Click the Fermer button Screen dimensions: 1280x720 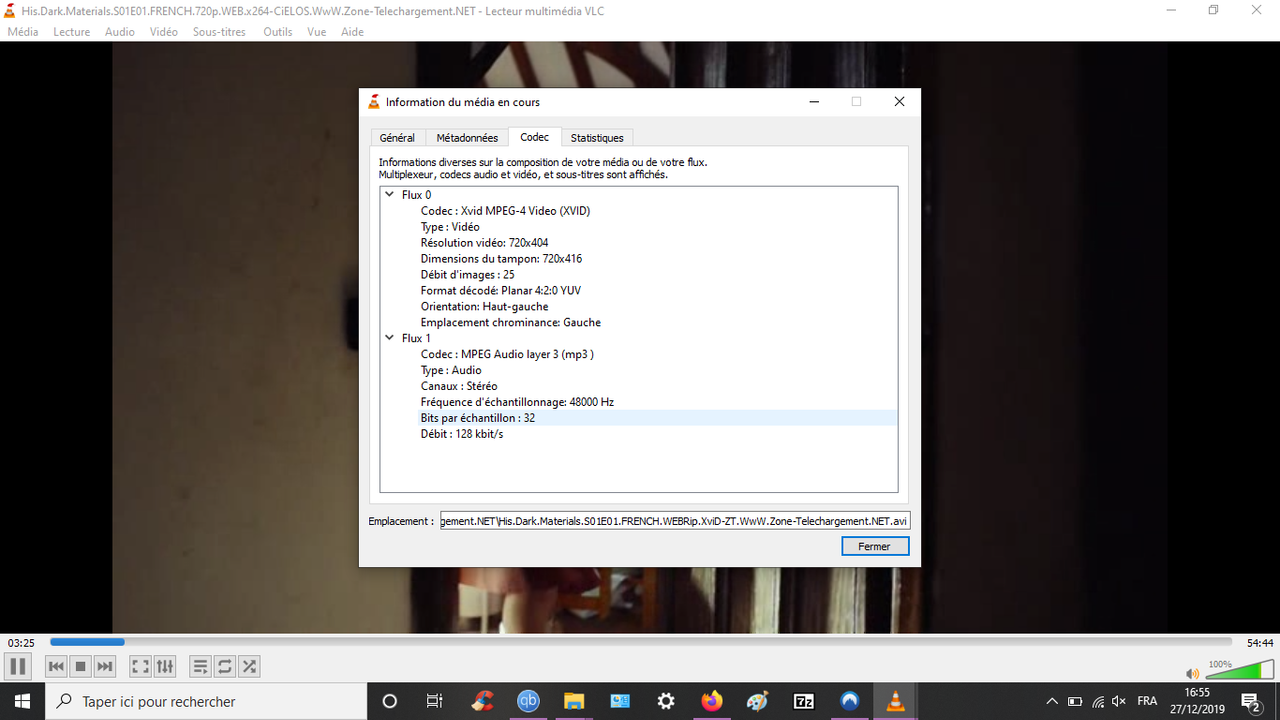tap(874, 546)
